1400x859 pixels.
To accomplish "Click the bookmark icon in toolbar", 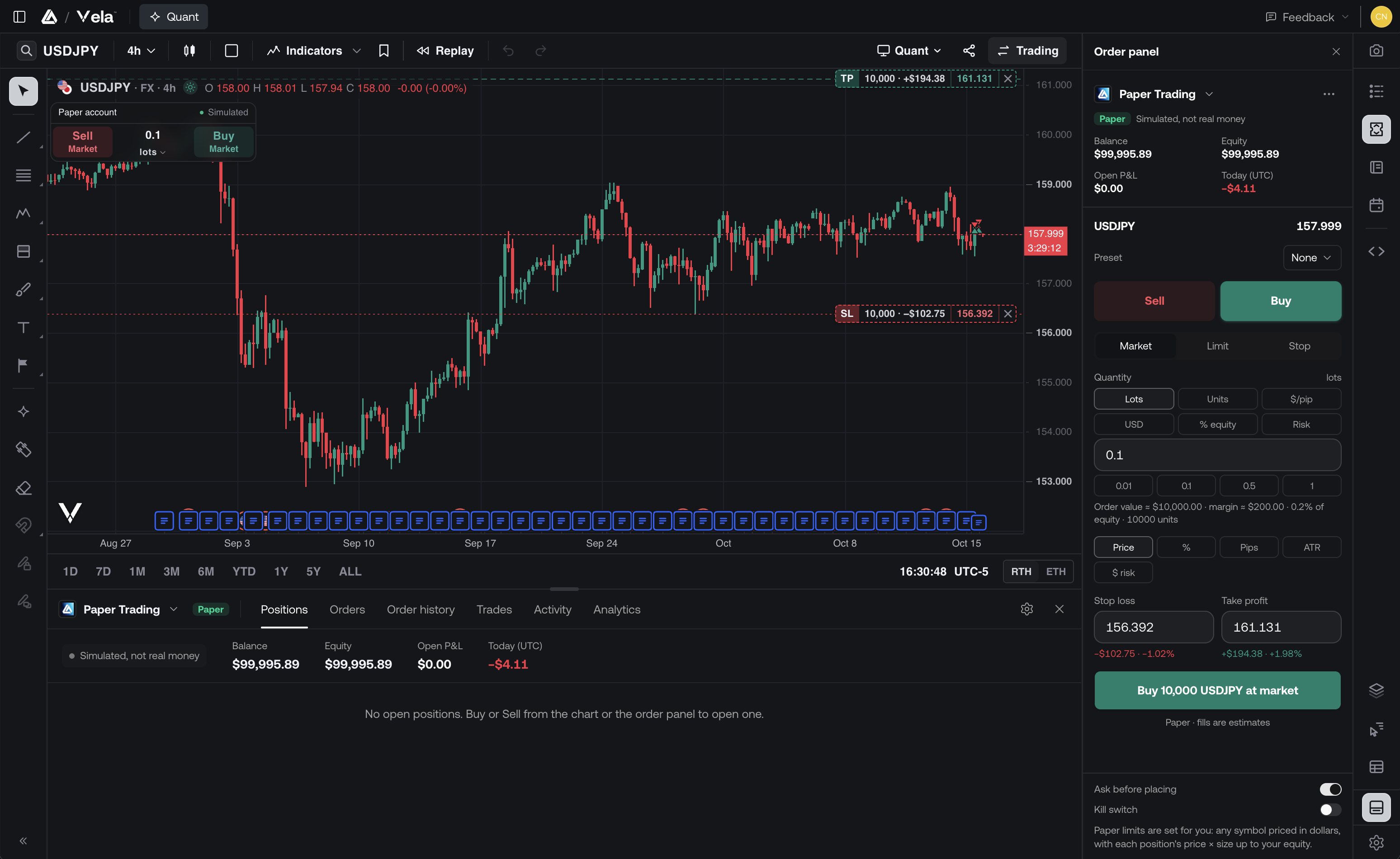I will (383, 51).
